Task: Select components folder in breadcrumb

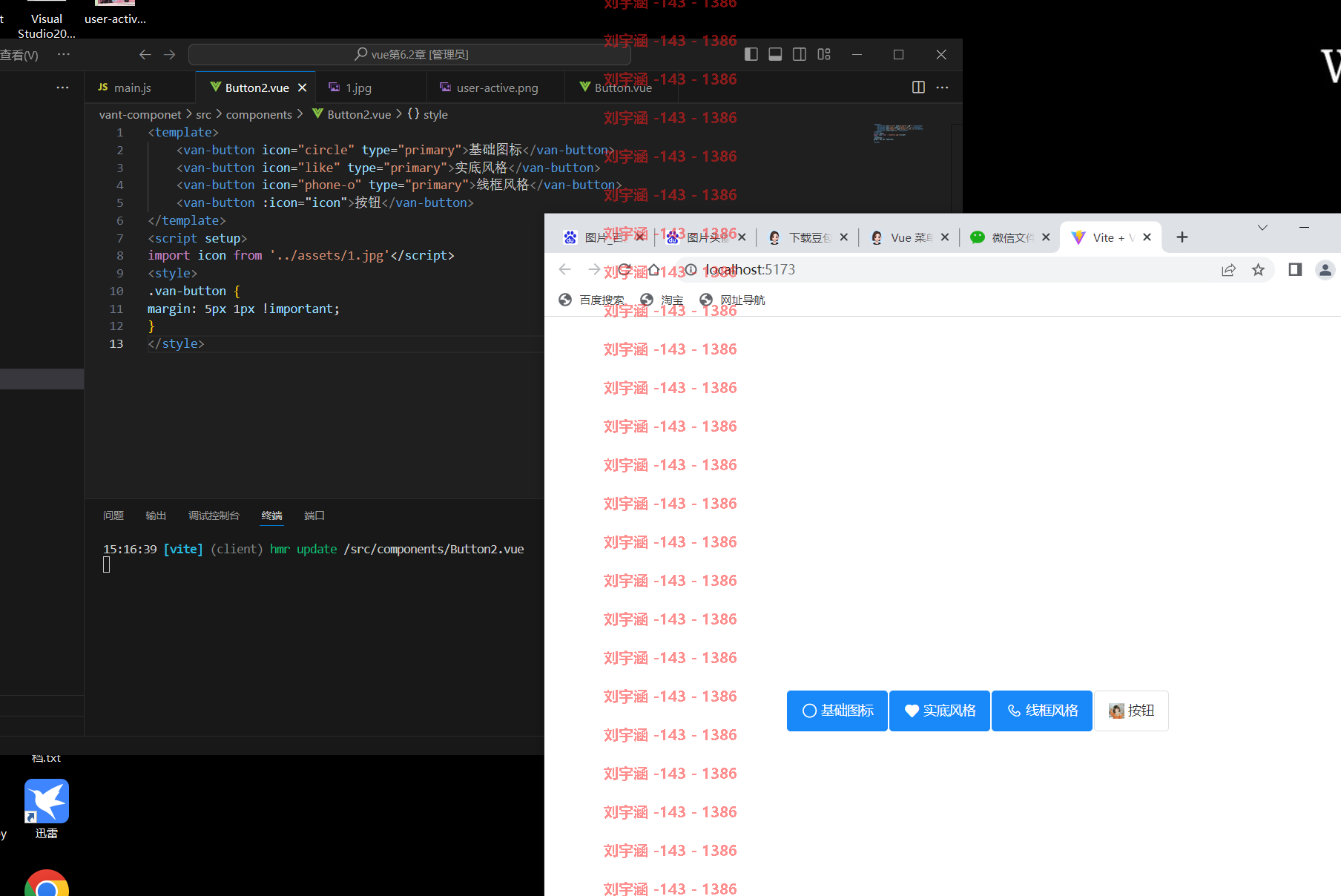Action: pos(259,114)
